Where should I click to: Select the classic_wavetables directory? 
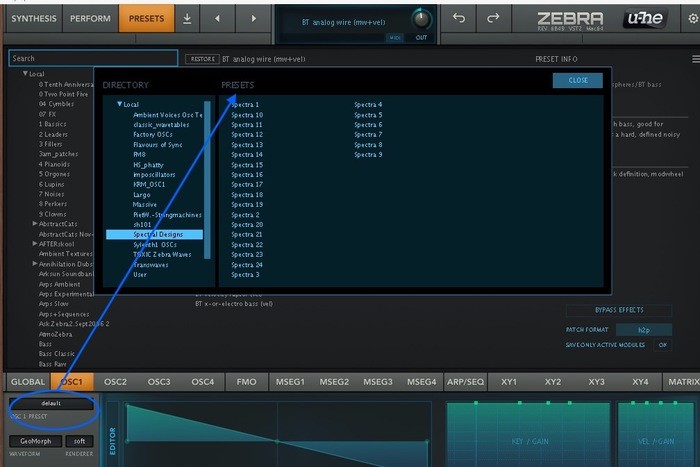point(161,125)
